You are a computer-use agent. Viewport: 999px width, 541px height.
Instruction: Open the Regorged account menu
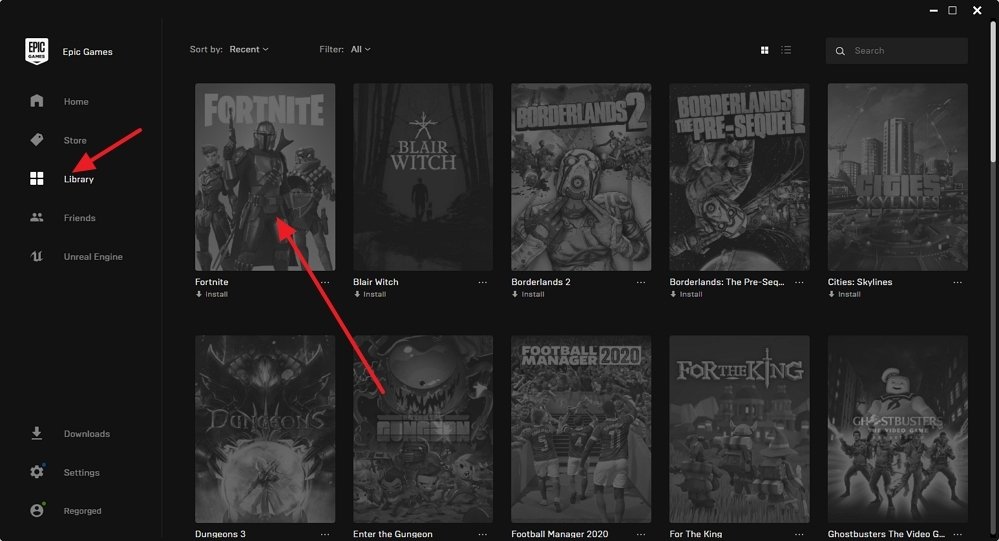(82, 511)
